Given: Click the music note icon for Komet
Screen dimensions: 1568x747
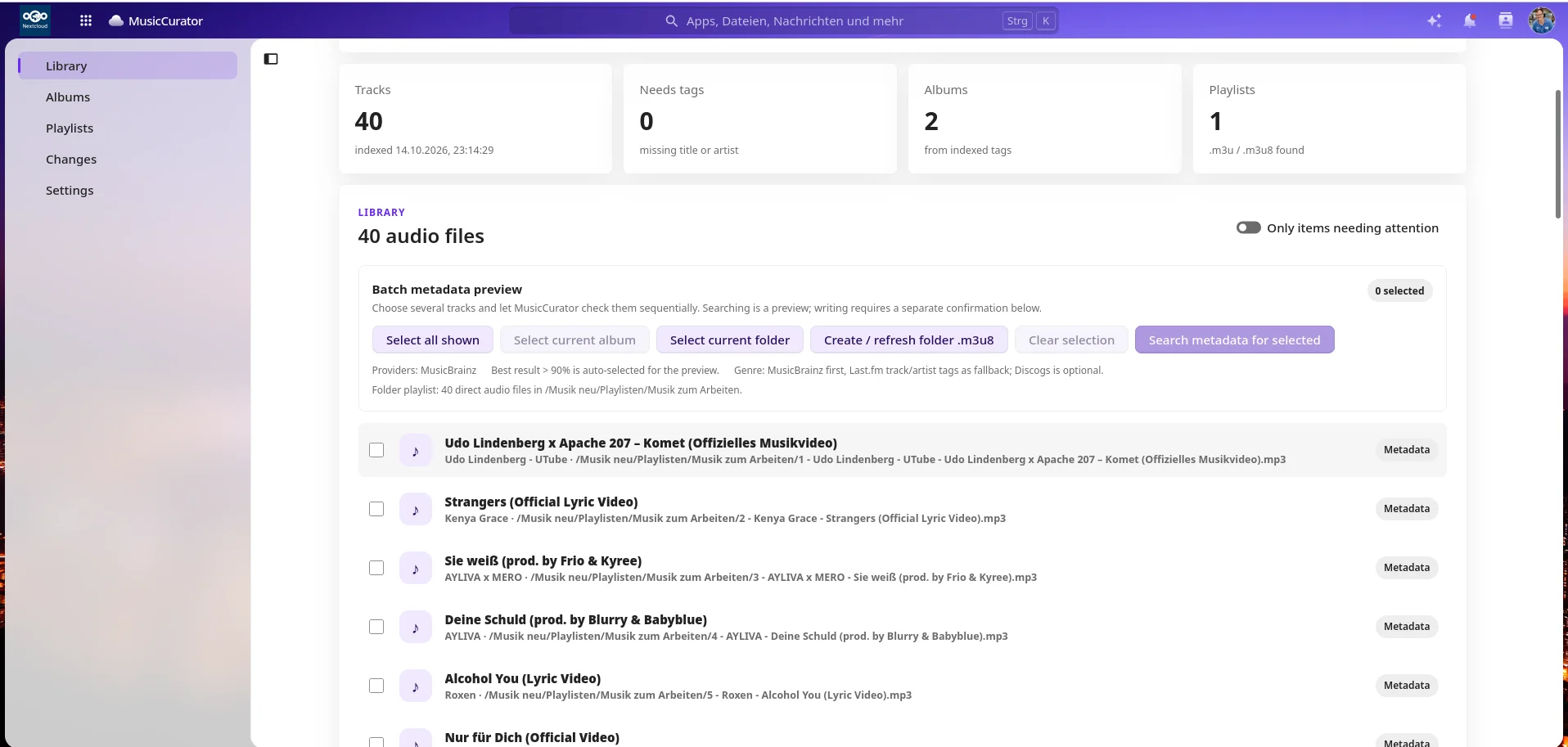Looking at the screenshot, I should pos(416,450).
